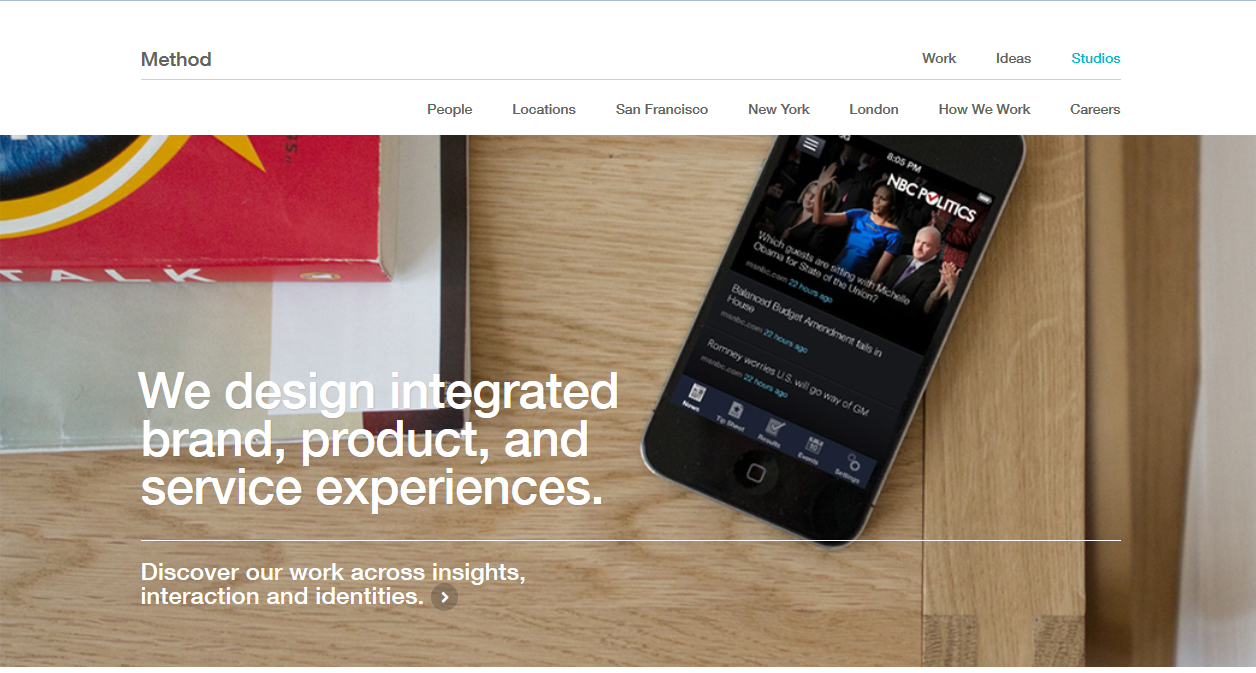Visit the San Francisco studio page
Screen dimensions: 1256x673
coord(662,109)
